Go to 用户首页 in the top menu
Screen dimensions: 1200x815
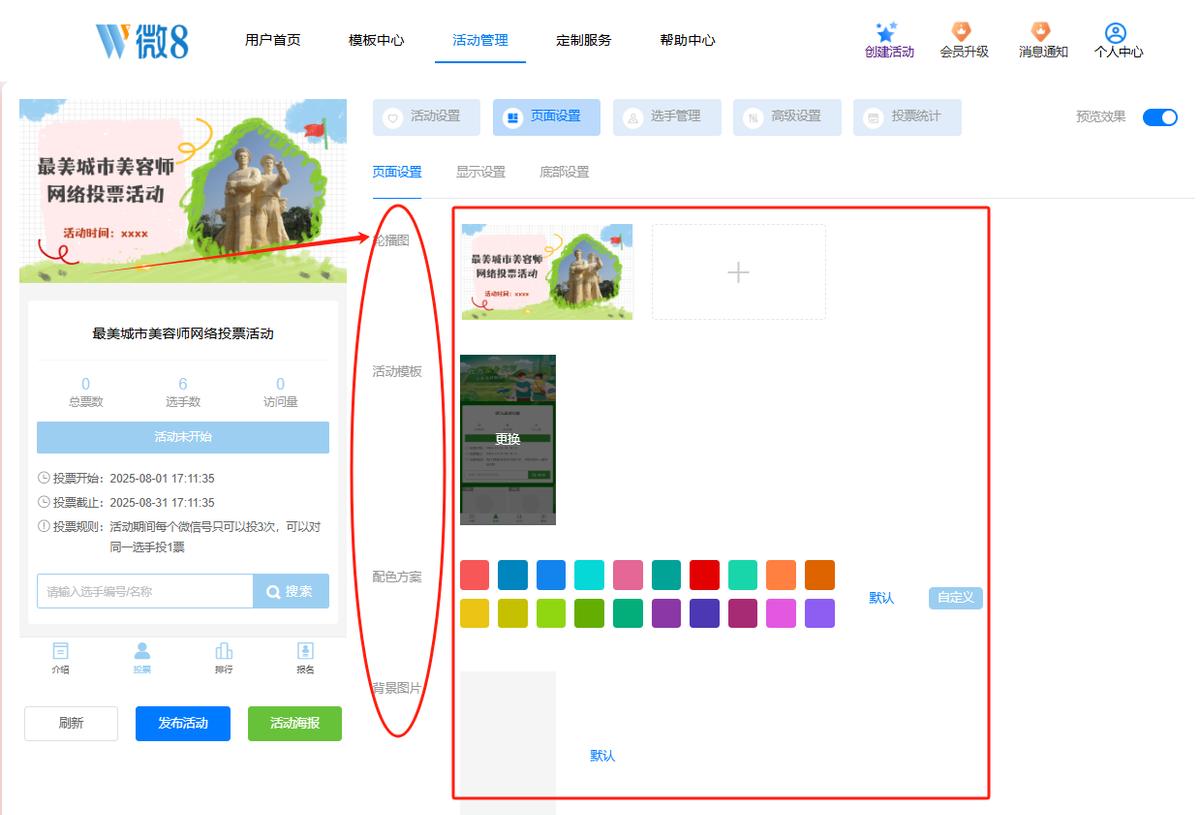pyautogui.click(x=273, y=40)
